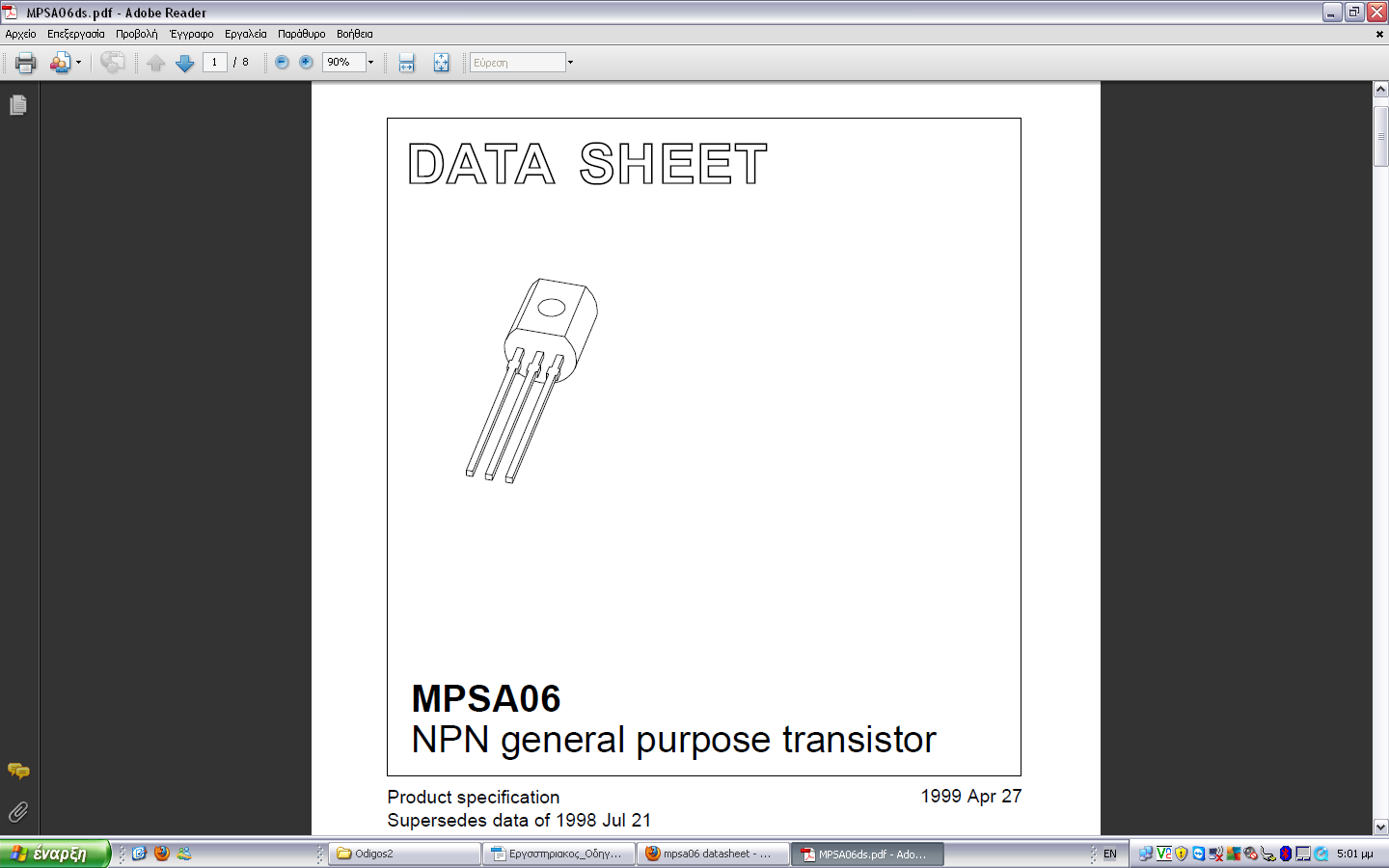Screen dimensions: 1389x868
Task: Open the Βοήθεια menu
Action: coord(355,34)
